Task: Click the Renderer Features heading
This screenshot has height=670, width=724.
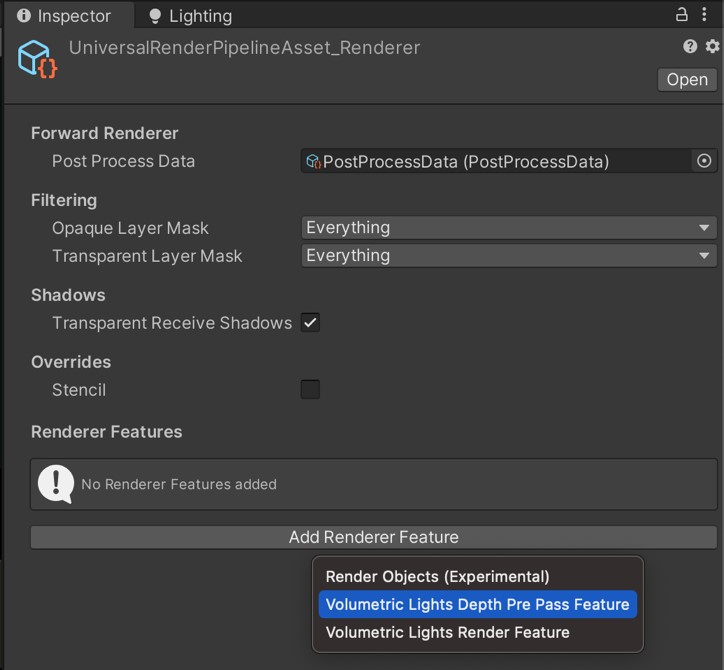Action: 106,432
